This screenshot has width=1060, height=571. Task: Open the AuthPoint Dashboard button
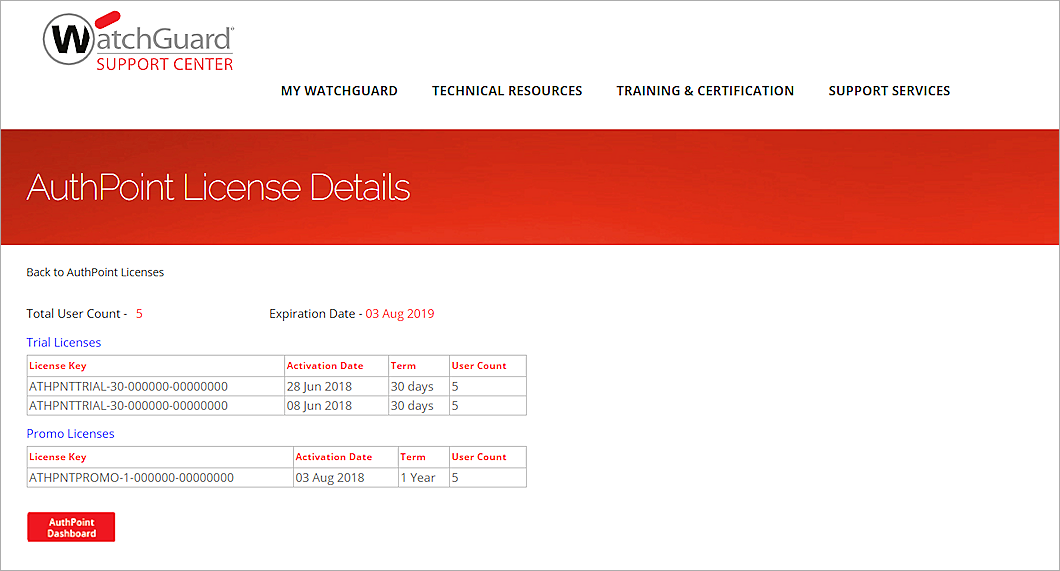(x=71, y=527)
